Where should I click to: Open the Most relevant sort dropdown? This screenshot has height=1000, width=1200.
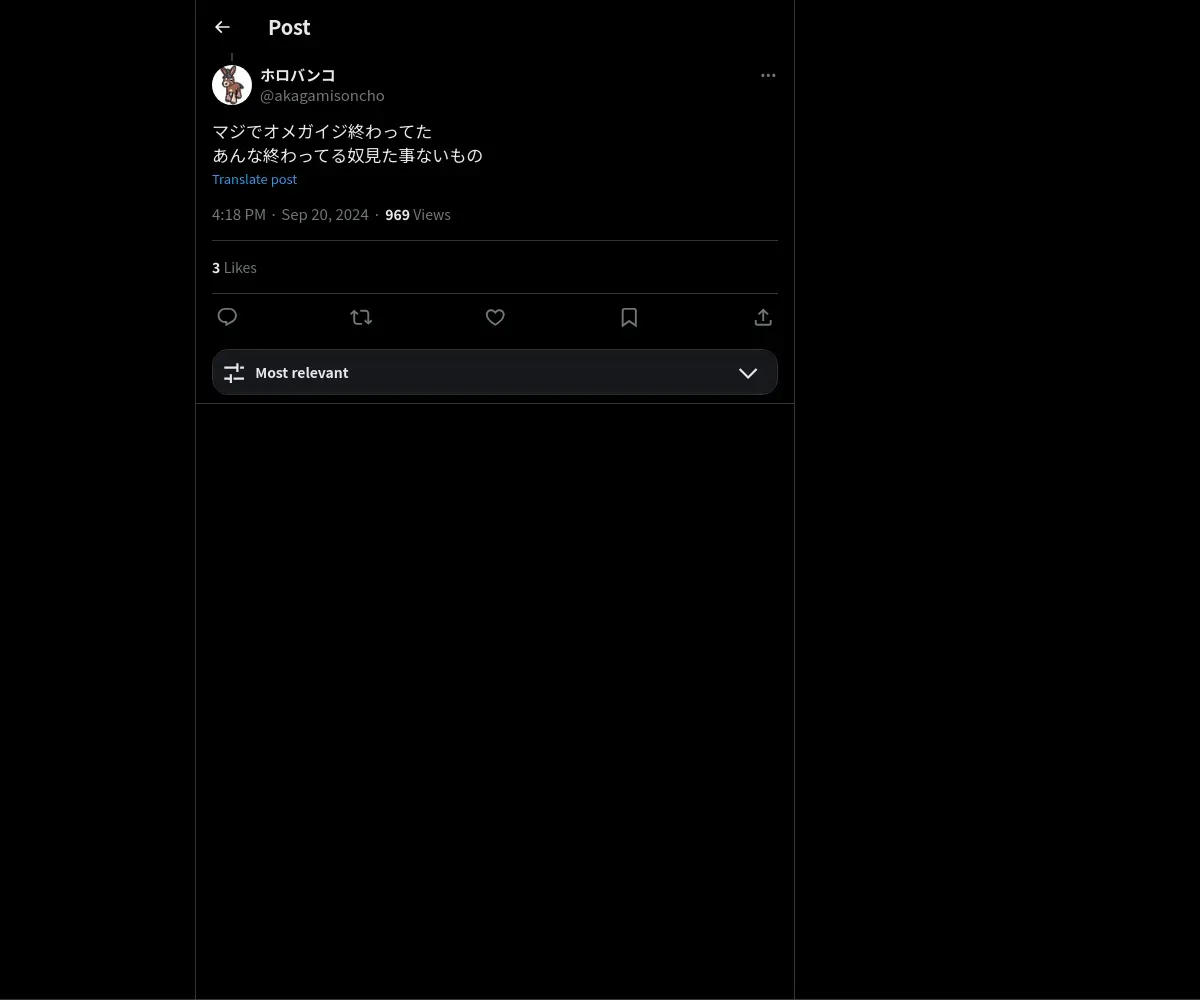point(495,372)
